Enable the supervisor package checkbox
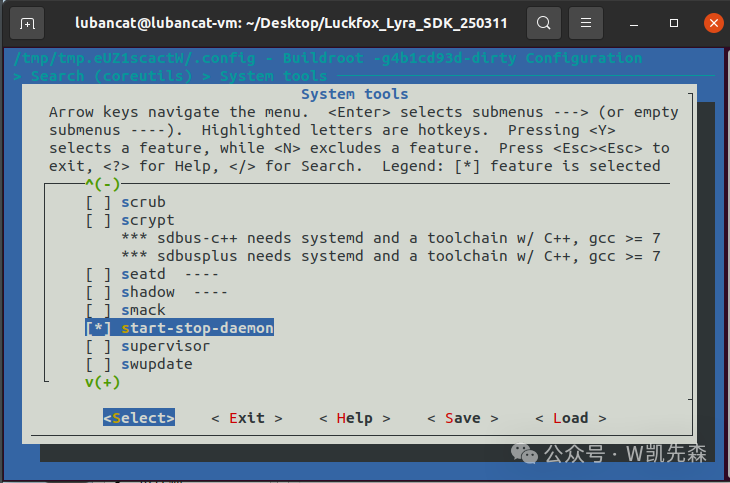This screenshot has height=483, width=730. click(x=99, y=346)
